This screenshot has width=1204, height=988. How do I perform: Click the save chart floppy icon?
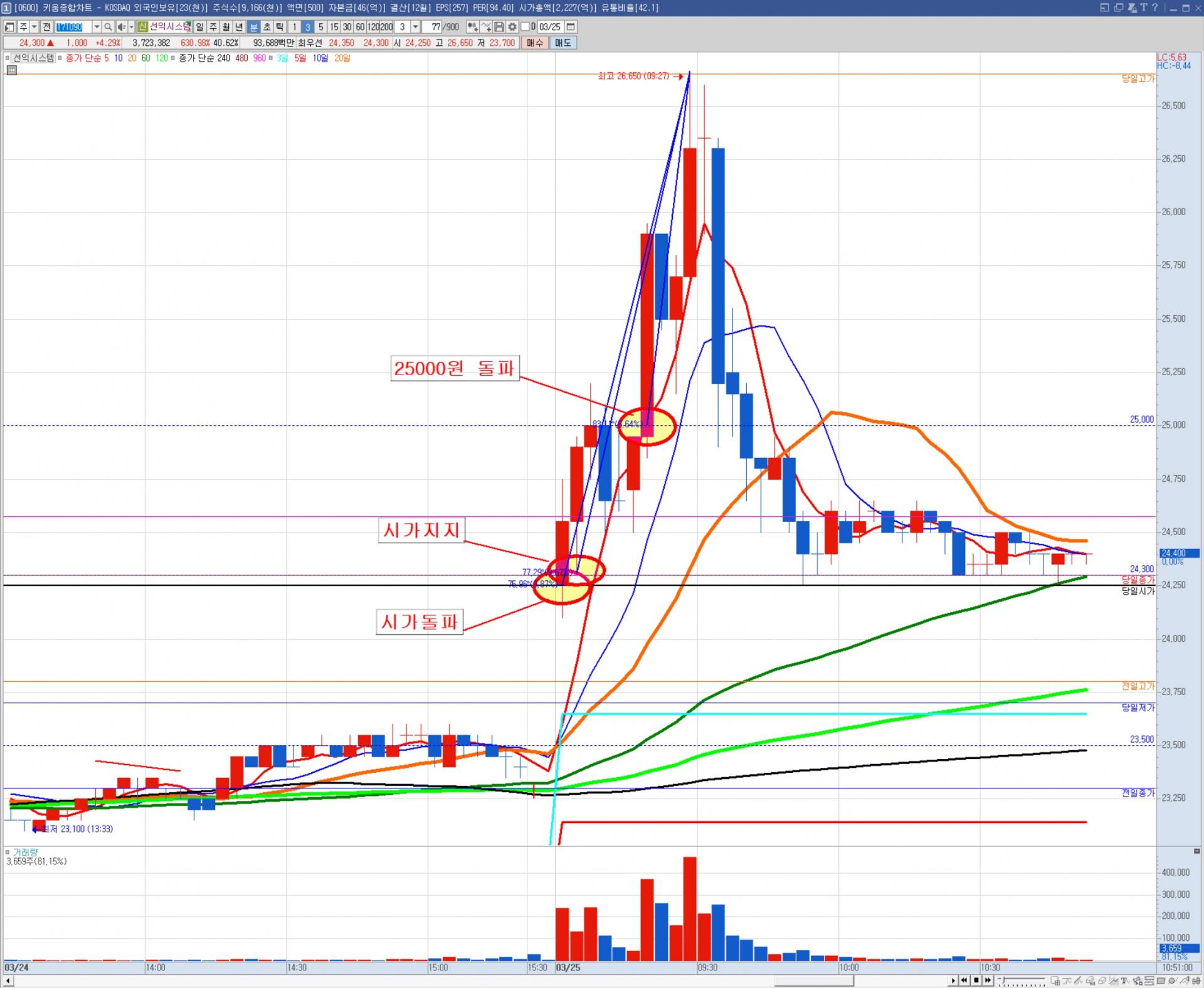(499, 27)
